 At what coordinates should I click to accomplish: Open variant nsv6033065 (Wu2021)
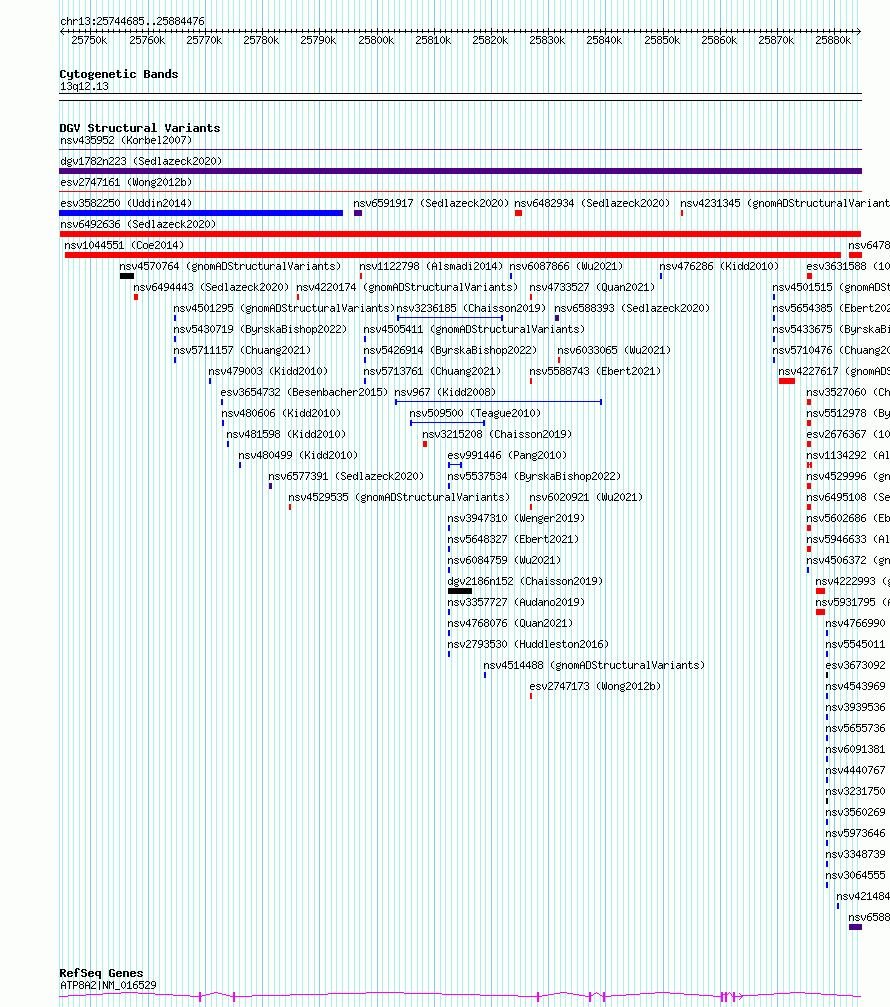(614, 350)
